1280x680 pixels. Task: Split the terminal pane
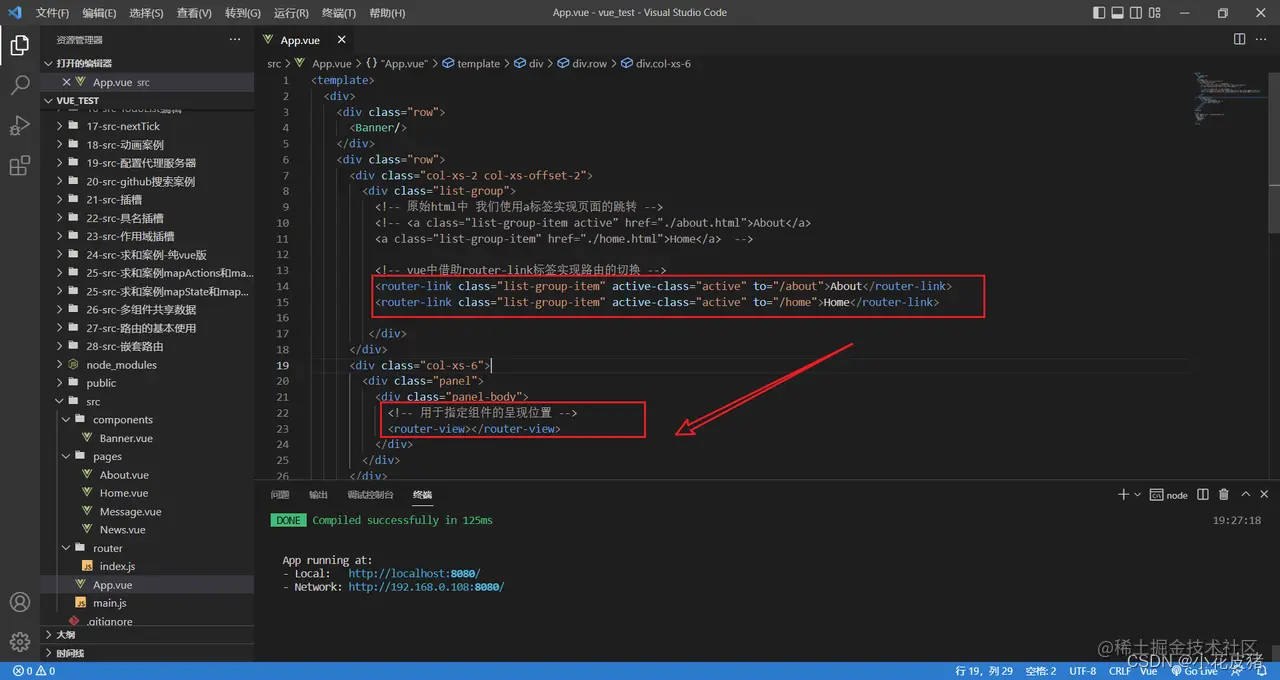[1203, 494]
